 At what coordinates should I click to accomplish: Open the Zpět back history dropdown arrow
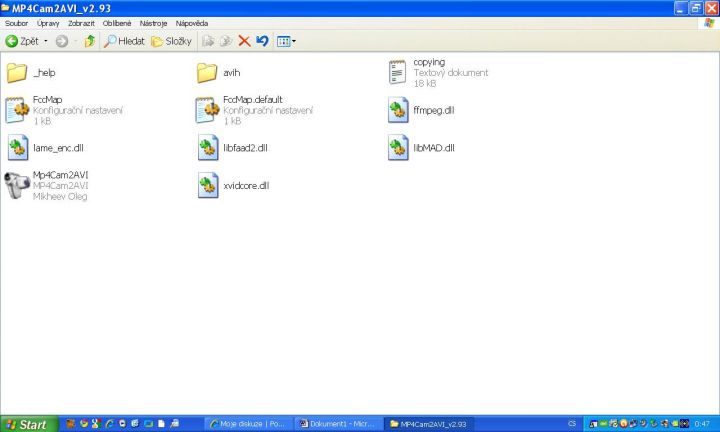click(x=45, y=41)
